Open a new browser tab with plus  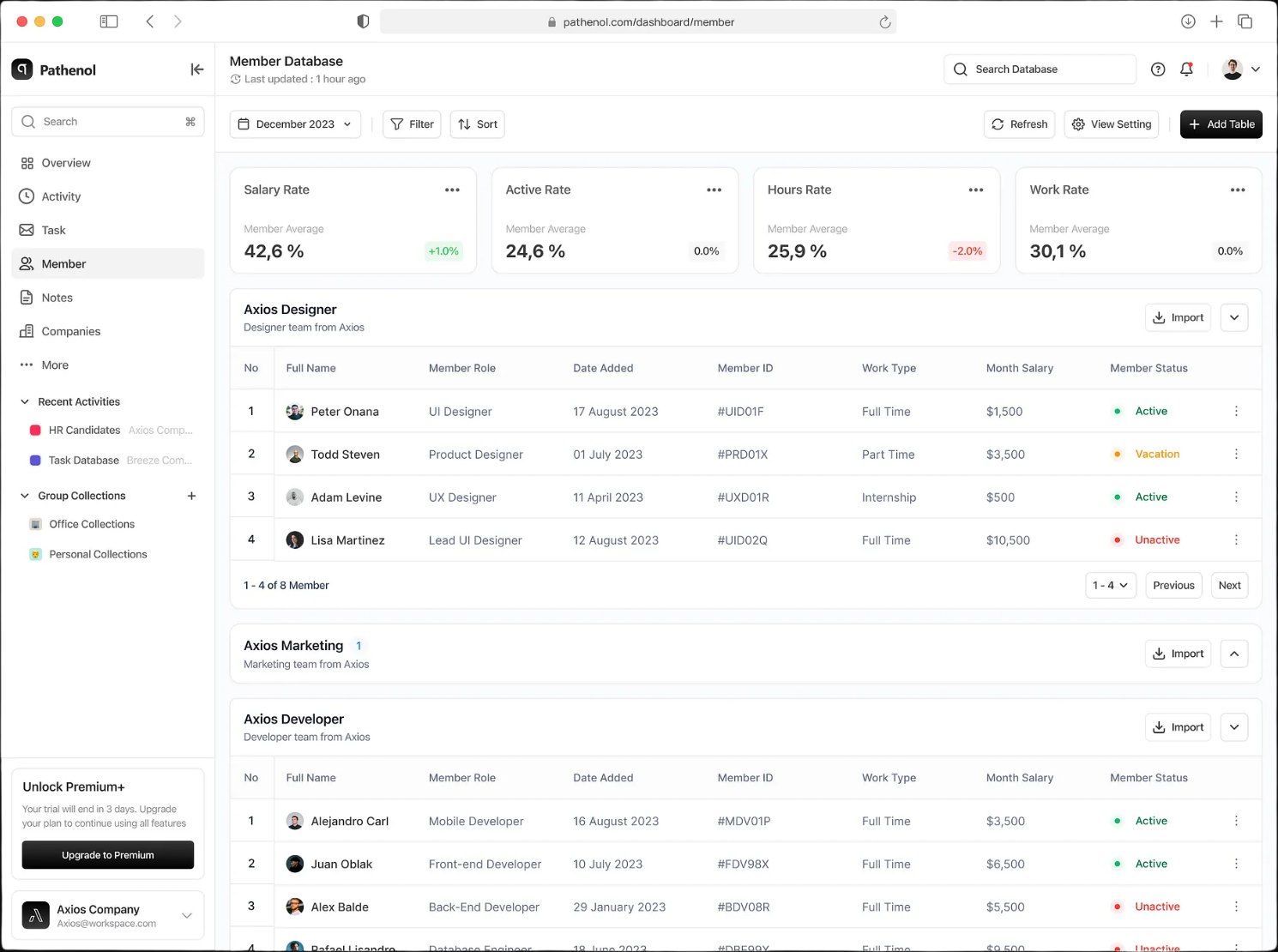point(1216,21)
